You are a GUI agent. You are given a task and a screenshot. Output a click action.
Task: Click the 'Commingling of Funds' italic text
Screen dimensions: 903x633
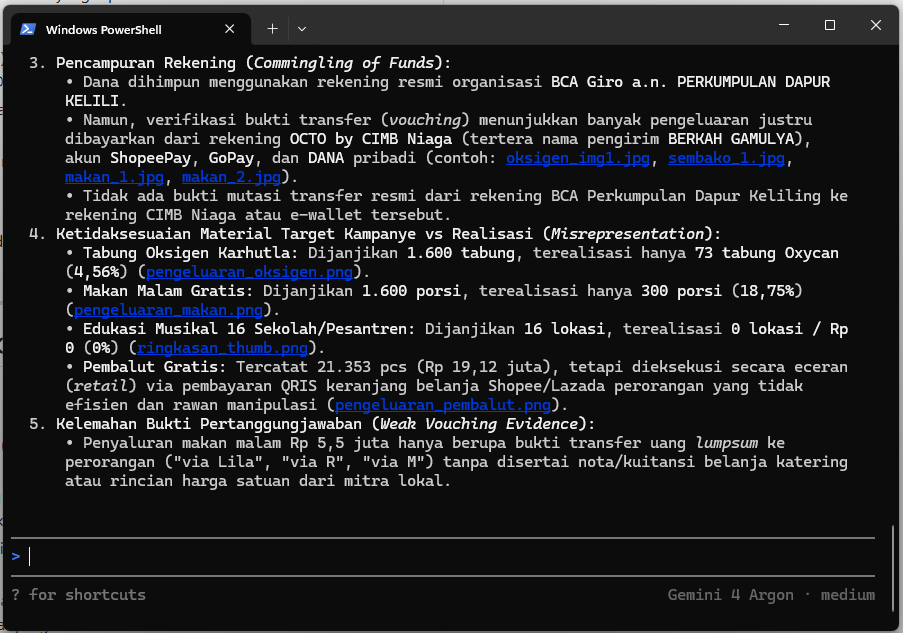344,63
